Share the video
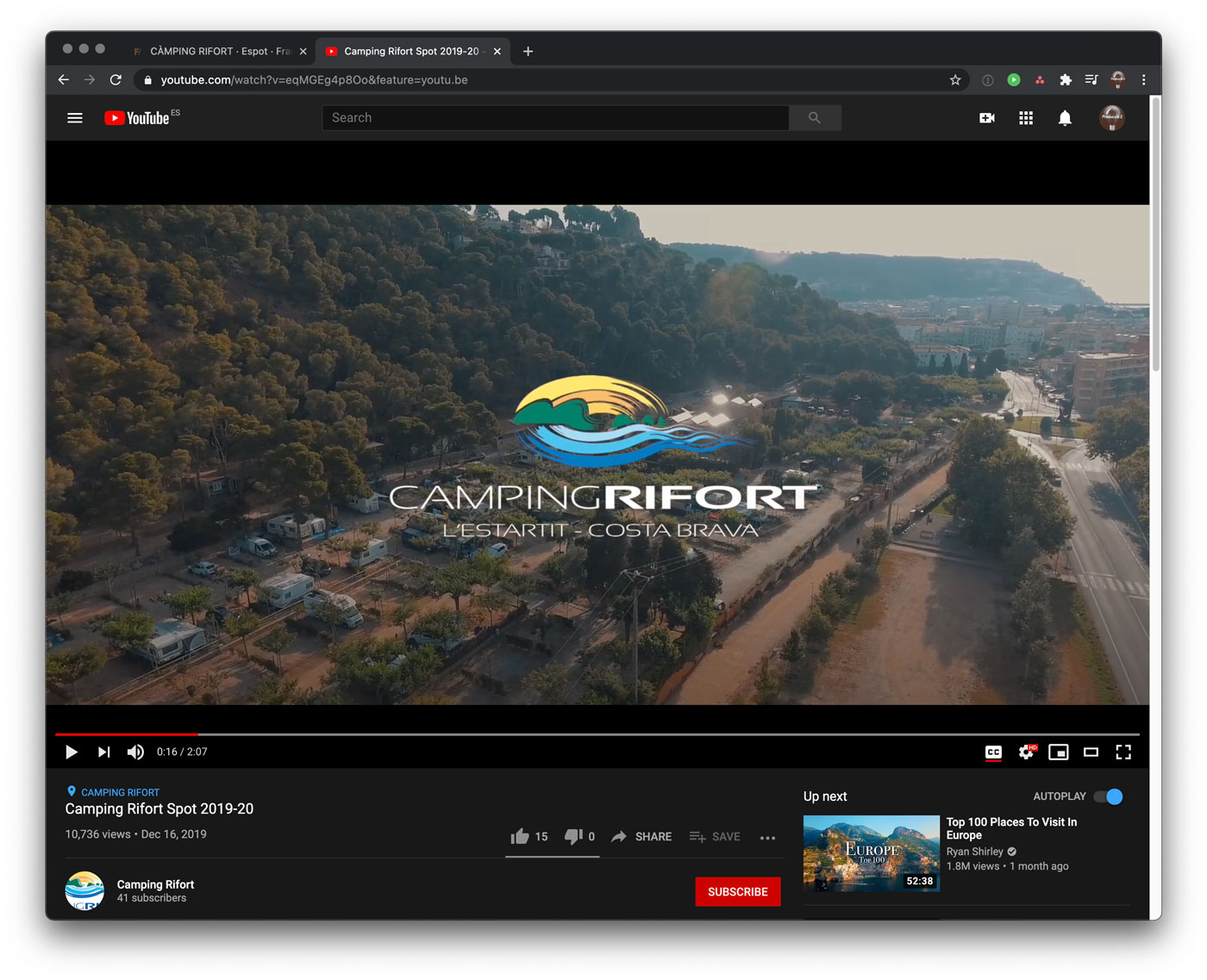Screen dimensions: 1207x980 [641, 837]
